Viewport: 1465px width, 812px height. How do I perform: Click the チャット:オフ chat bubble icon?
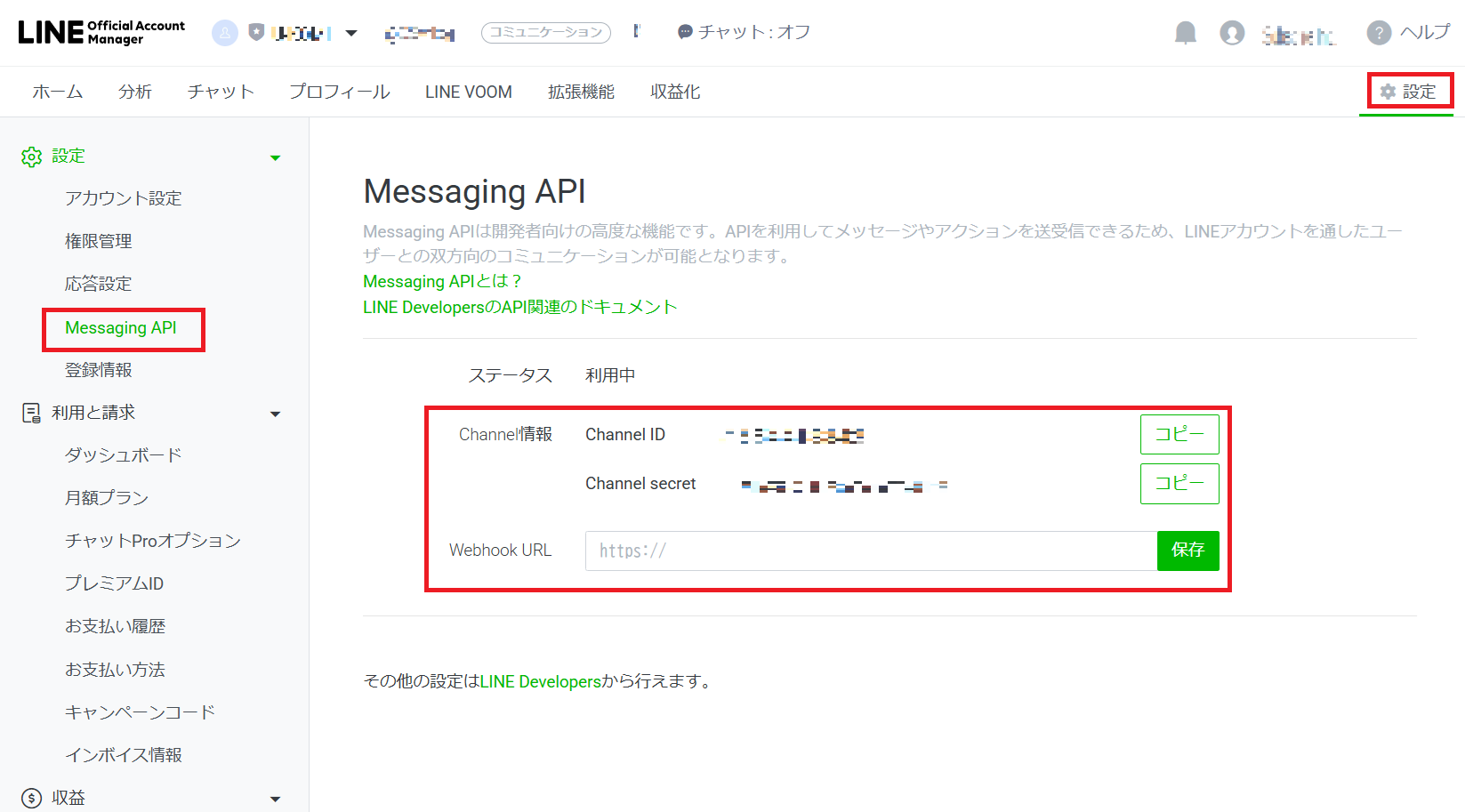(685, 32)
